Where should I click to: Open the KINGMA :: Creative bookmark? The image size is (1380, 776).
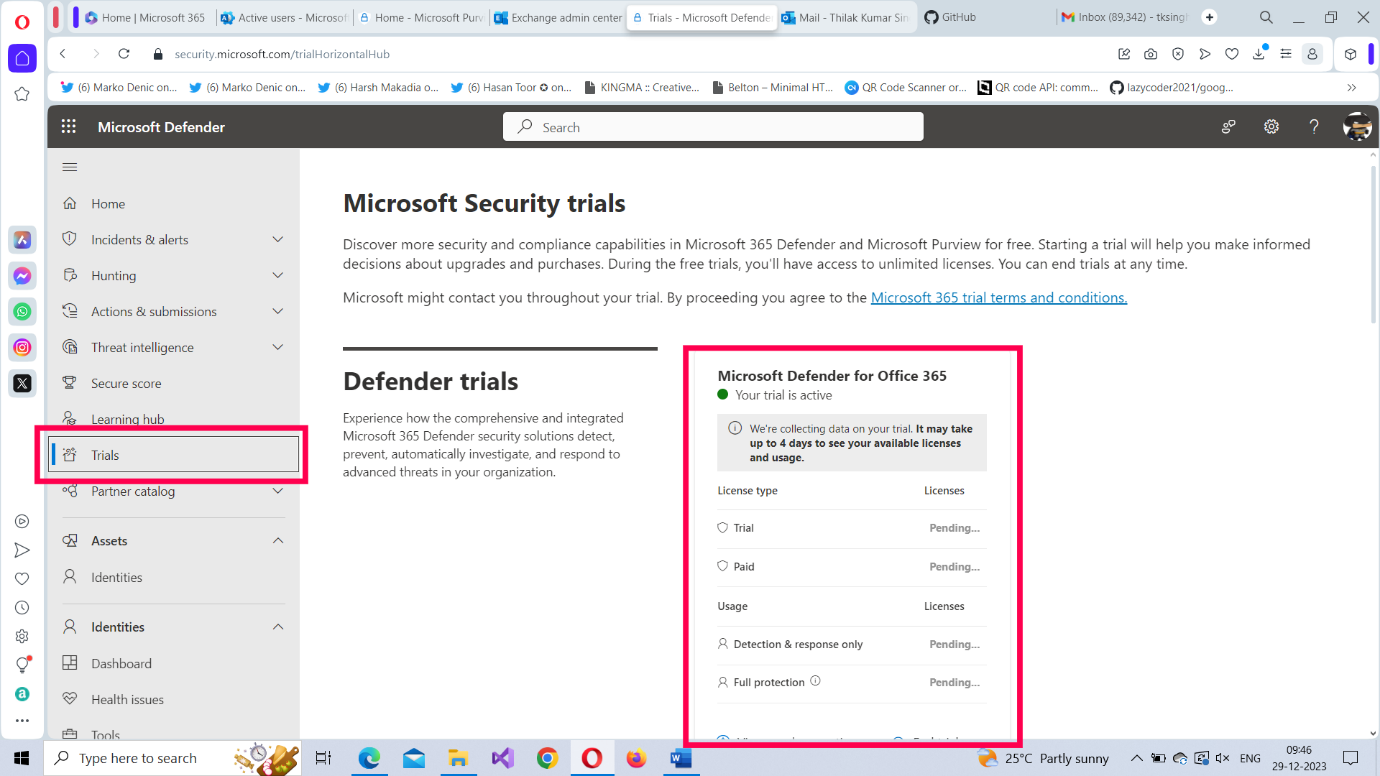tap(642, 87)
